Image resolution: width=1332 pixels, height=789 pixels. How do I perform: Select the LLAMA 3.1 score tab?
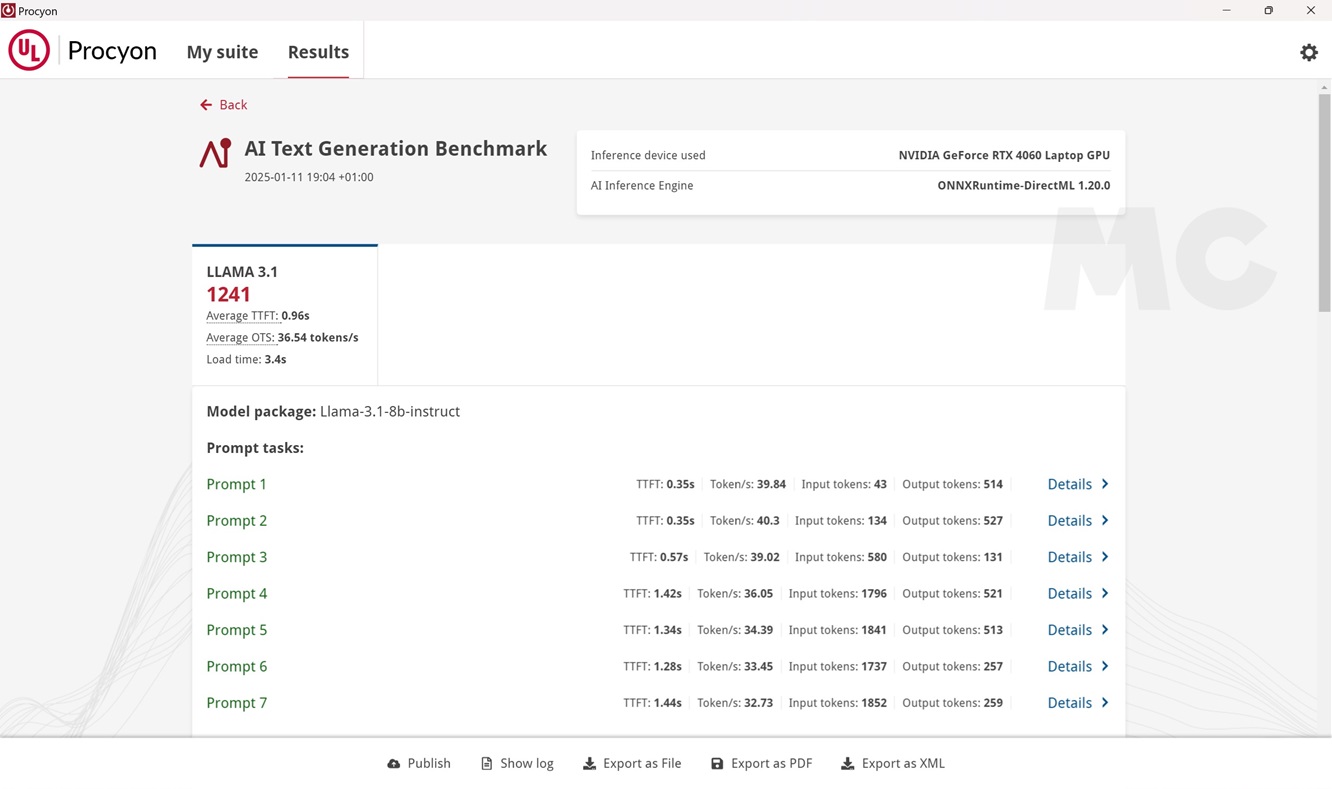pyautogui.click(x=285, y=315)
